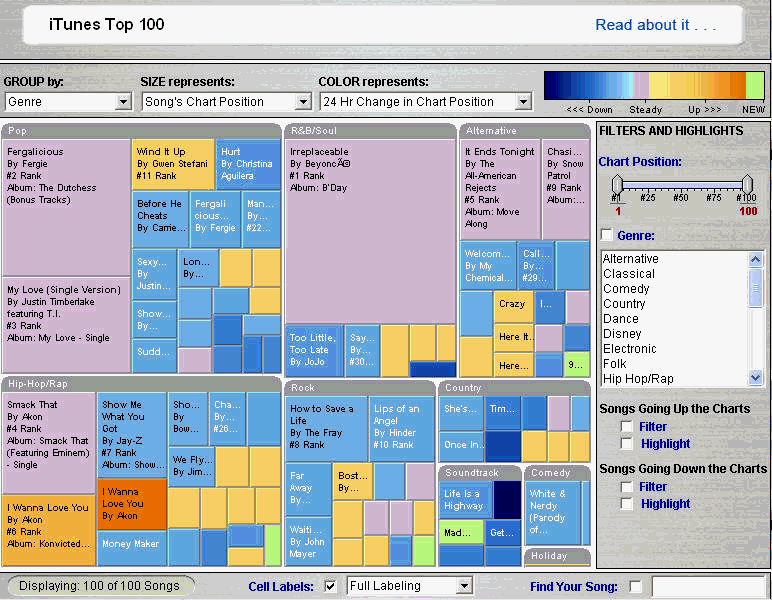Screen dimensions: 772x600
Task: Click the Find Your Song text field
Action: (x=707, y=586)
